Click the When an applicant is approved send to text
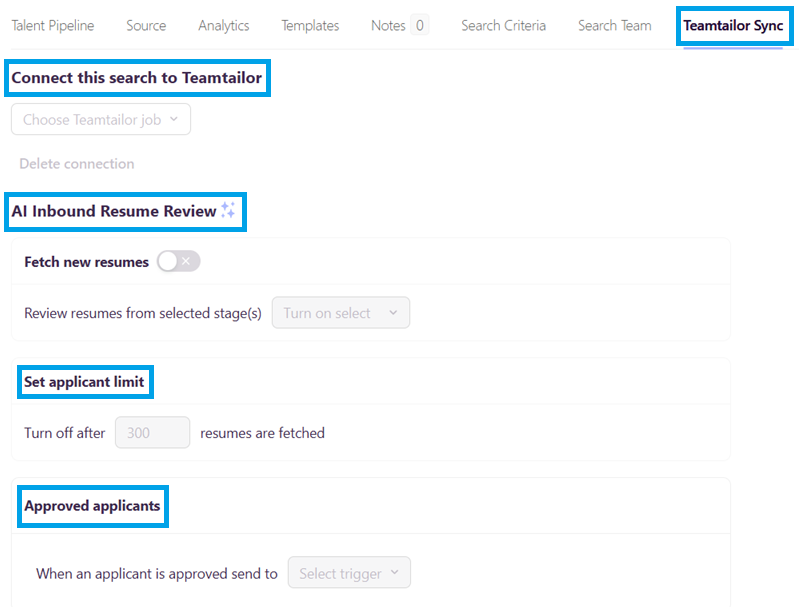 (x=157, y=573)
